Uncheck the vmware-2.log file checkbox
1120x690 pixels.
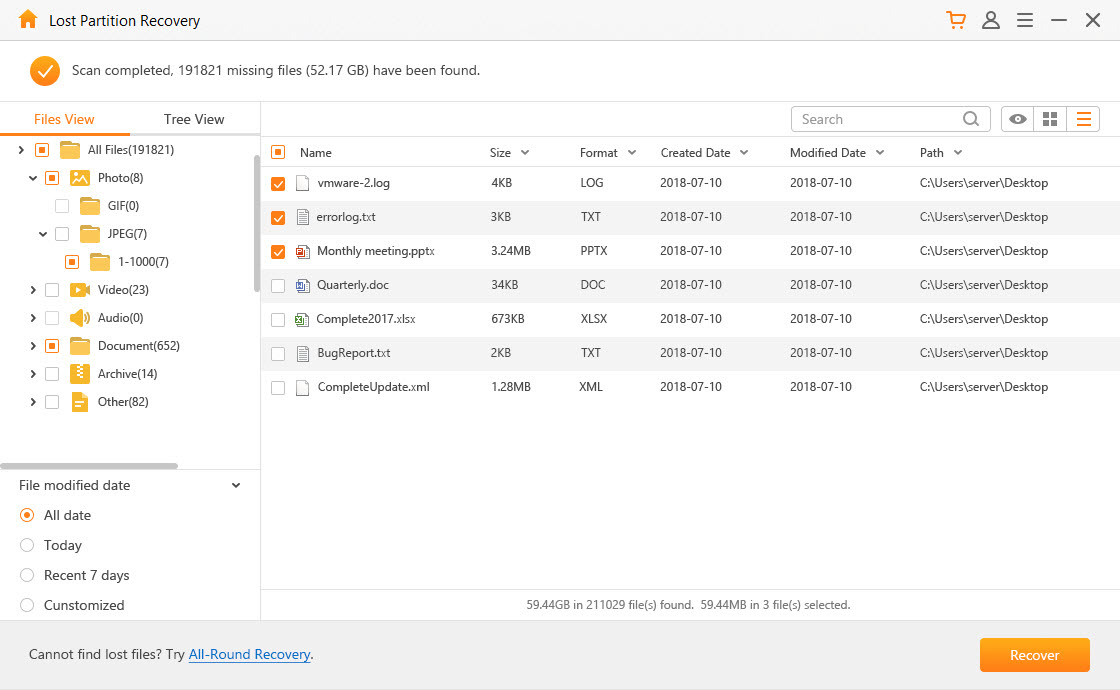point(278,184)
